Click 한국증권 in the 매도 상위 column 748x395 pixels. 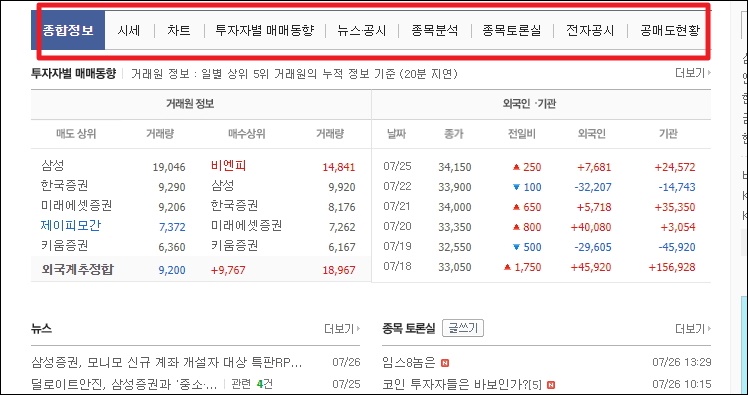click(64, 186)
